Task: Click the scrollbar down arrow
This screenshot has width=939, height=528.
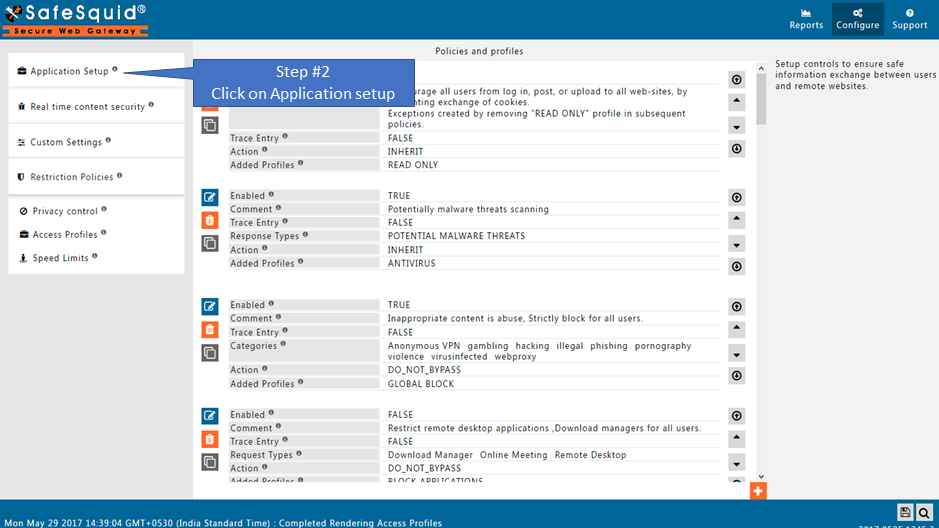Action: (x=761, y=477)
